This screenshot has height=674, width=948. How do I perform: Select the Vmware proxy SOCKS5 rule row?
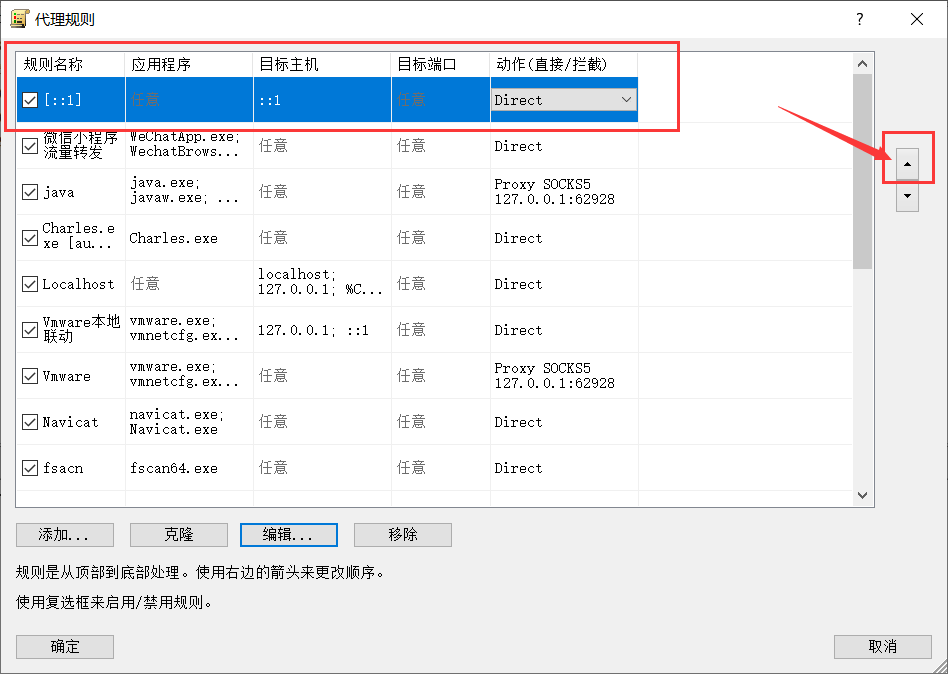pyautogui.click(x=320, y=376)
